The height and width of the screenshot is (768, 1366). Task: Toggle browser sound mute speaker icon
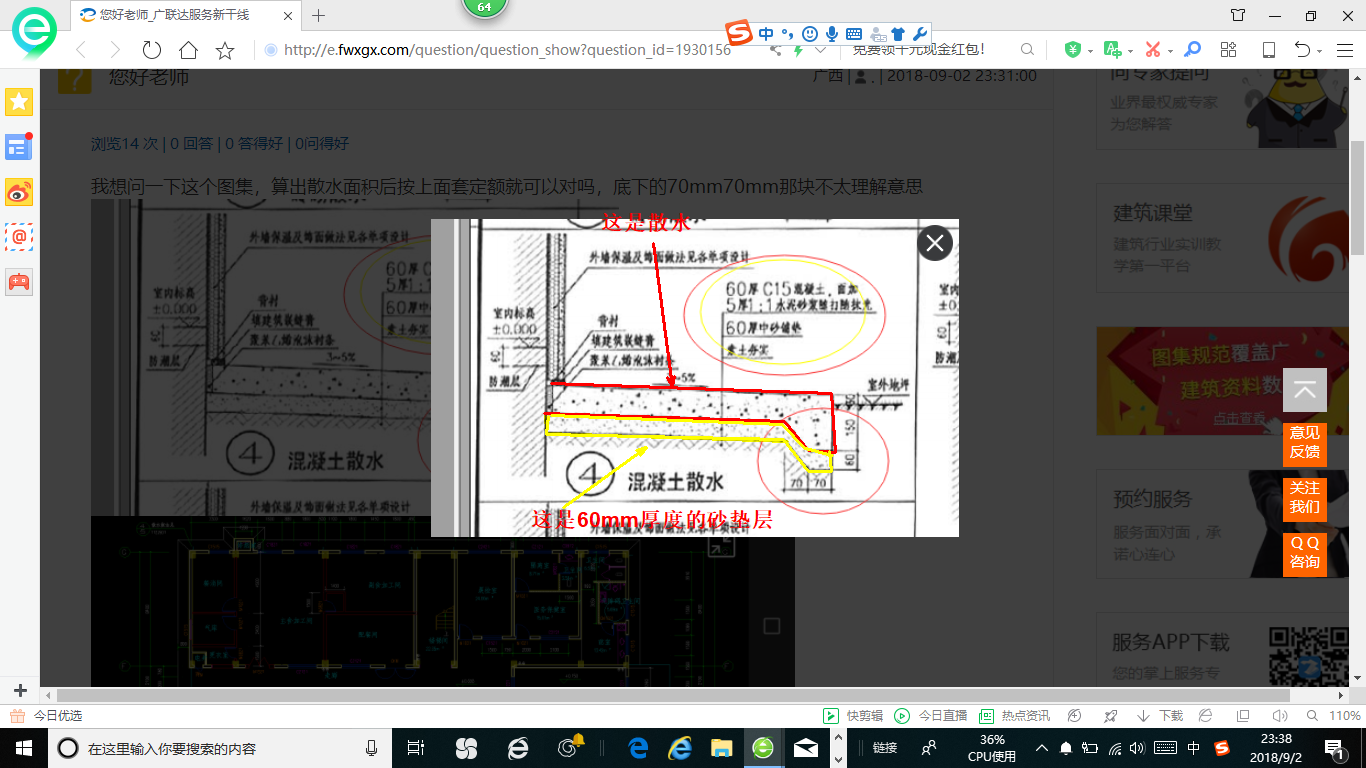[1279, 716]
